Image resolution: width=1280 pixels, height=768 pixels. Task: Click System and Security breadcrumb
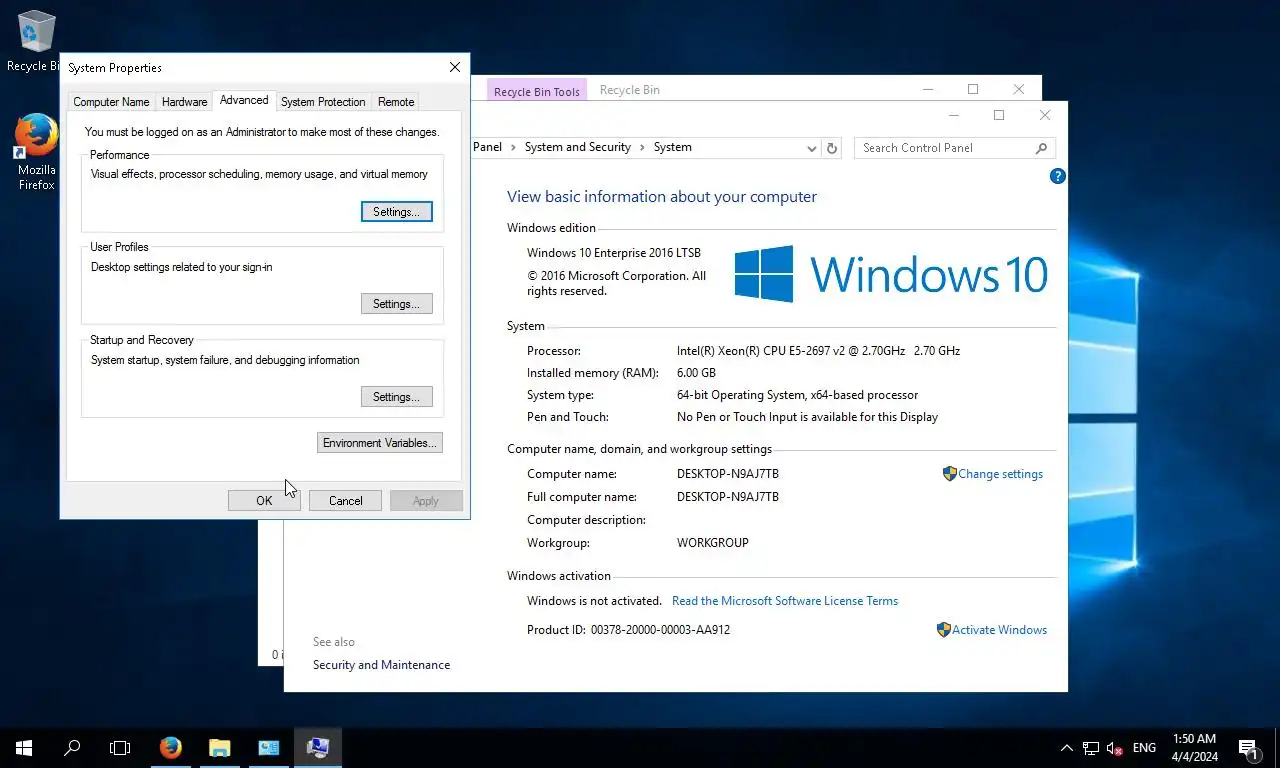(578, 147)
